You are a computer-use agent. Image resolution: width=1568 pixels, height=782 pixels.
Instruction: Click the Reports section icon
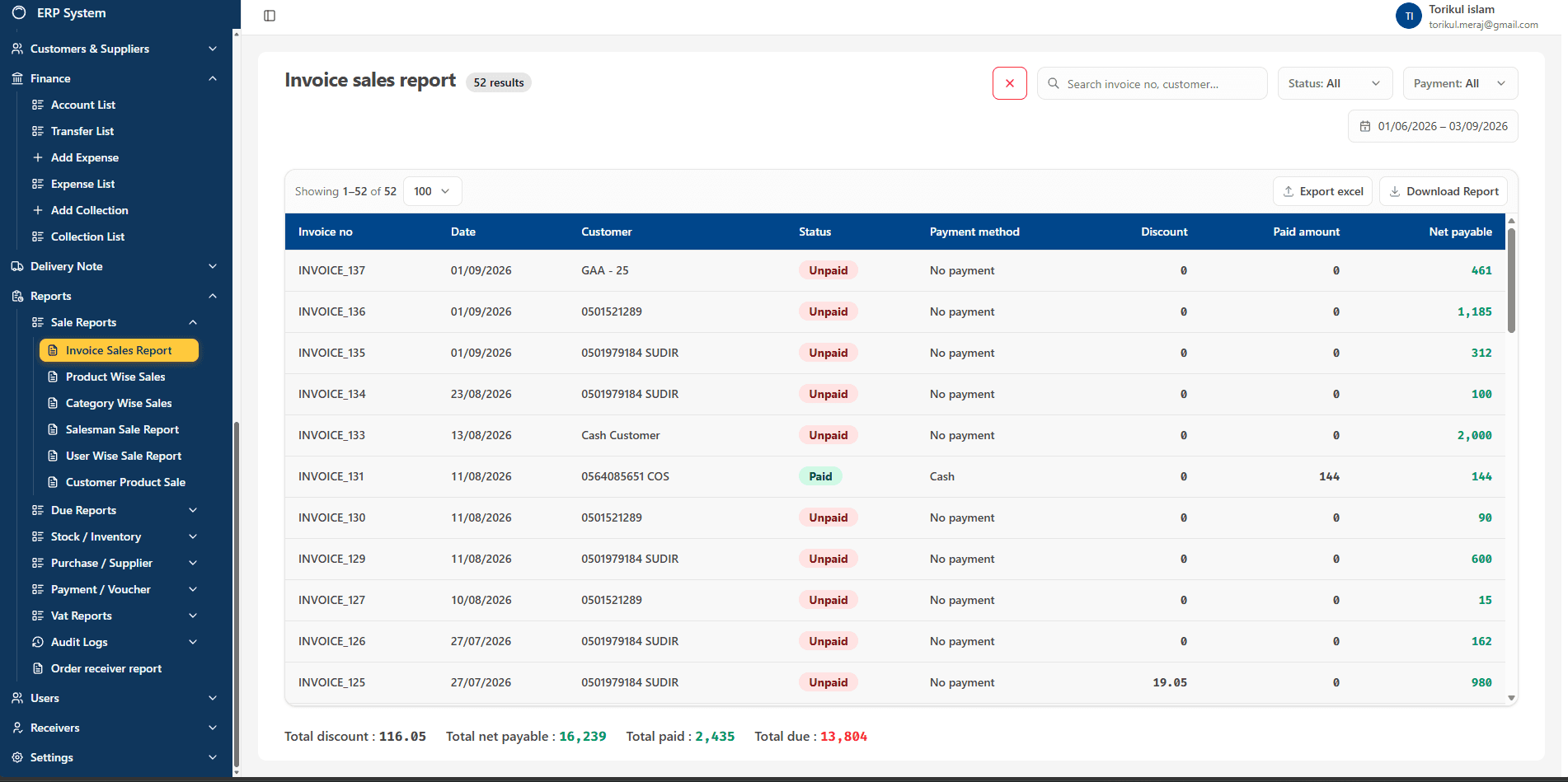point(17,296)
